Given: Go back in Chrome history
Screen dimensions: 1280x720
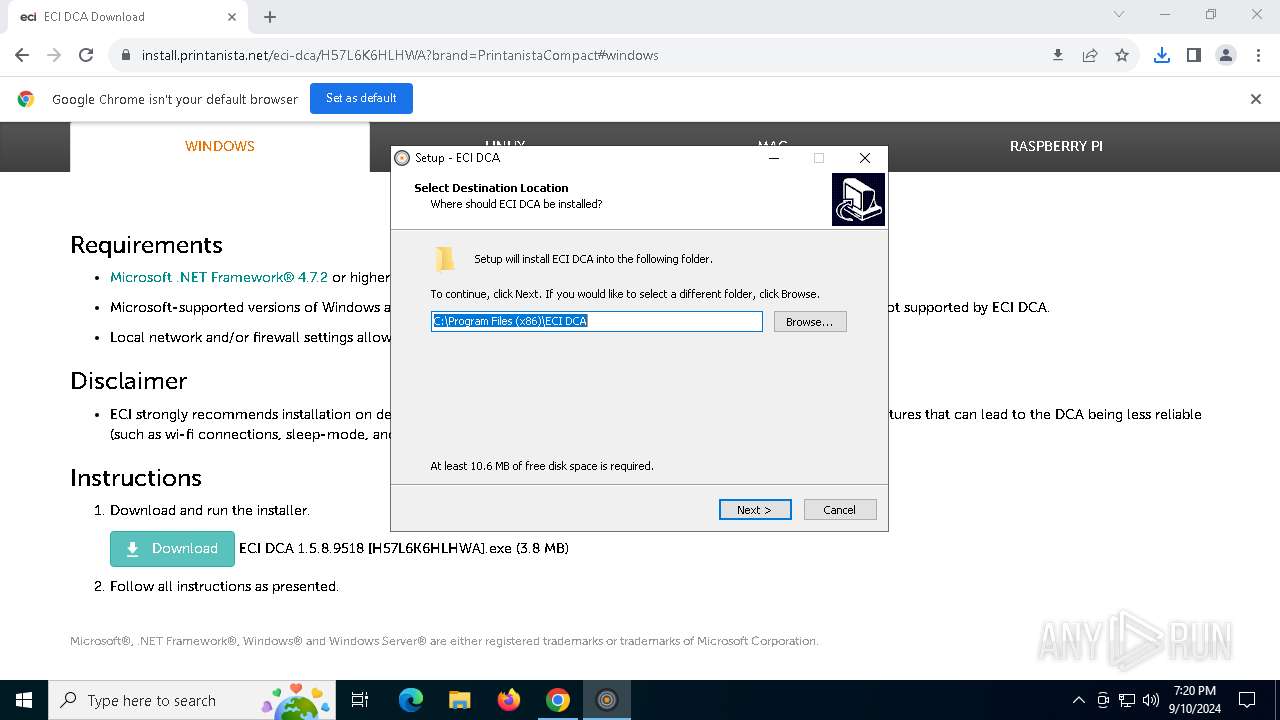Looking at the screenshot, I should 22,55.
